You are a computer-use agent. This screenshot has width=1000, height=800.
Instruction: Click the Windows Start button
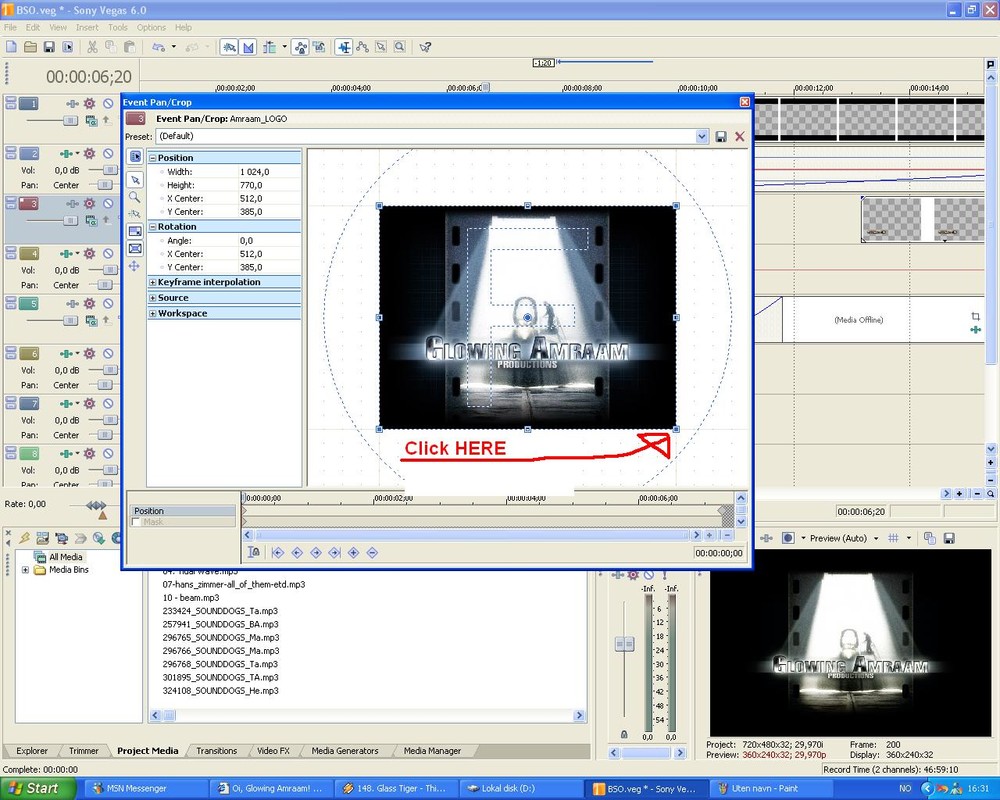click(37, 789)
